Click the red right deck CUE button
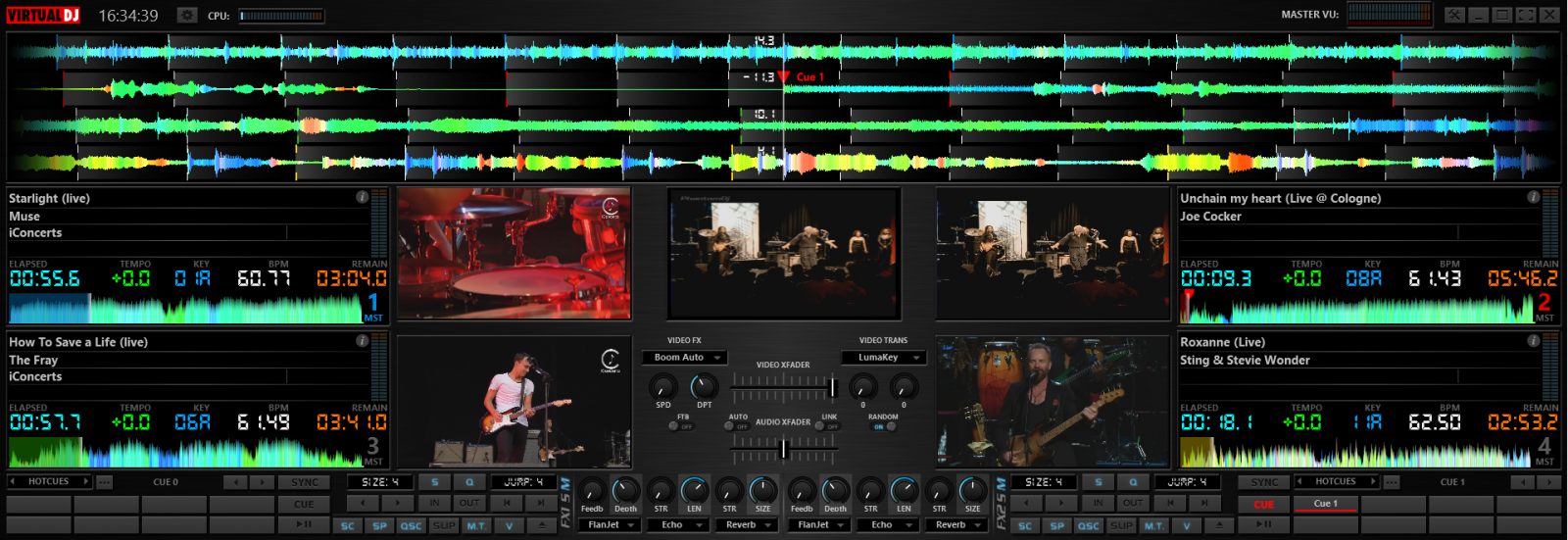1568x540 pixels. tap(1264, 504)
